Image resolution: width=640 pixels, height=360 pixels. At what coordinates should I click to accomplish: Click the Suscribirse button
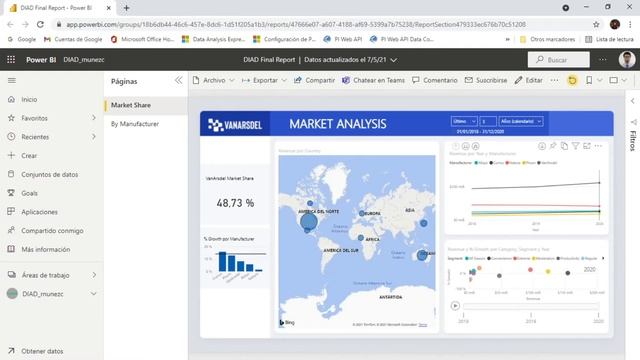click(486, 80)
